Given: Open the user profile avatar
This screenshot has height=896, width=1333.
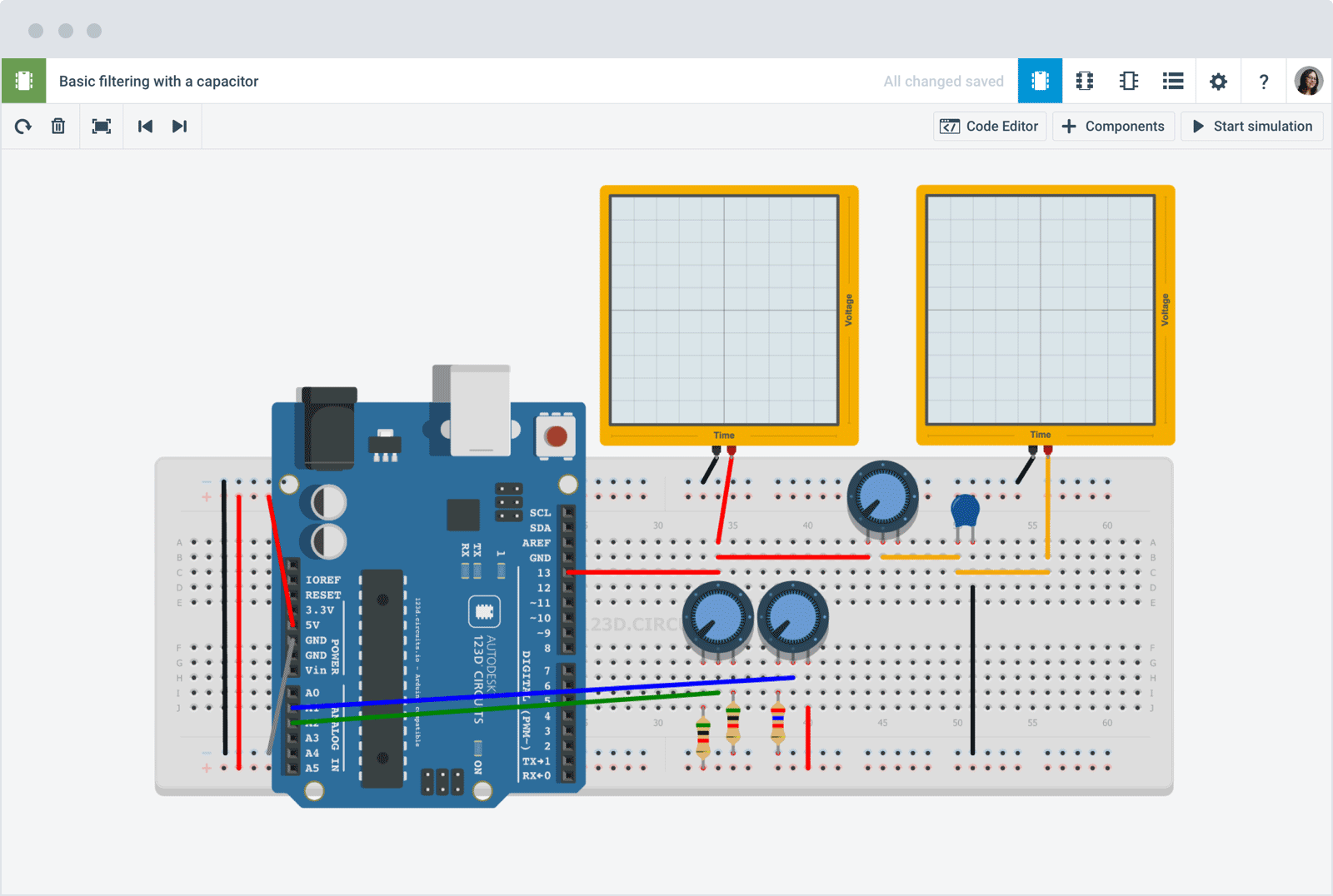Looking at the screenshot, I should click(1308, 81).
